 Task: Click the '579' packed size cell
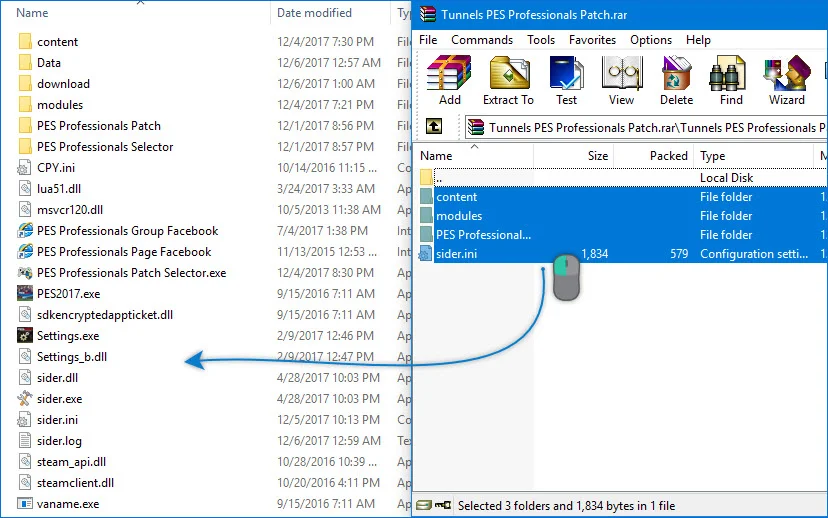tap(679, 254)
